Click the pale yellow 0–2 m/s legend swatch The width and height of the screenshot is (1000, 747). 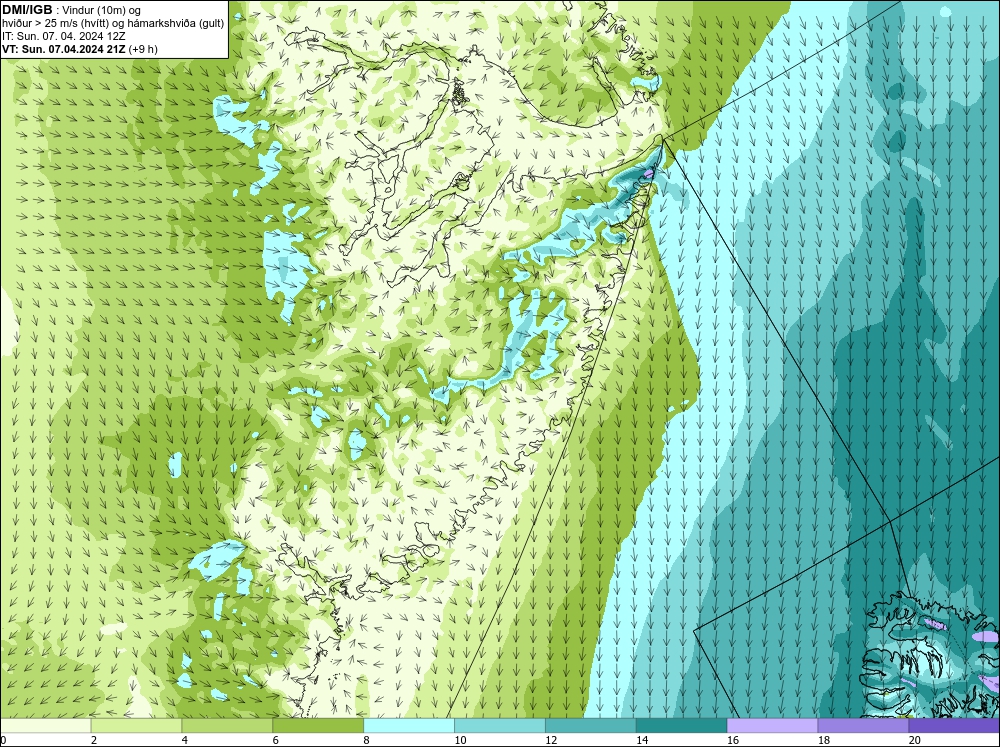(45, 725)
